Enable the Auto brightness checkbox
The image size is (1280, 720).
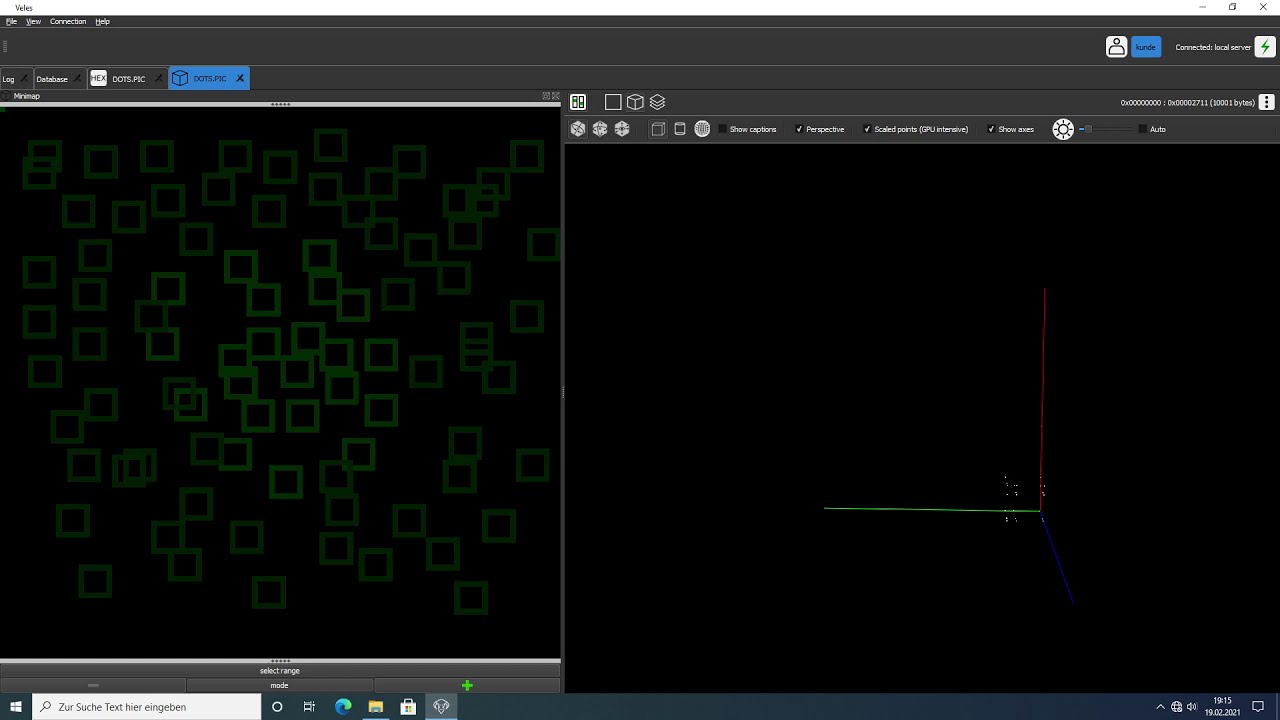[1143, 129]
